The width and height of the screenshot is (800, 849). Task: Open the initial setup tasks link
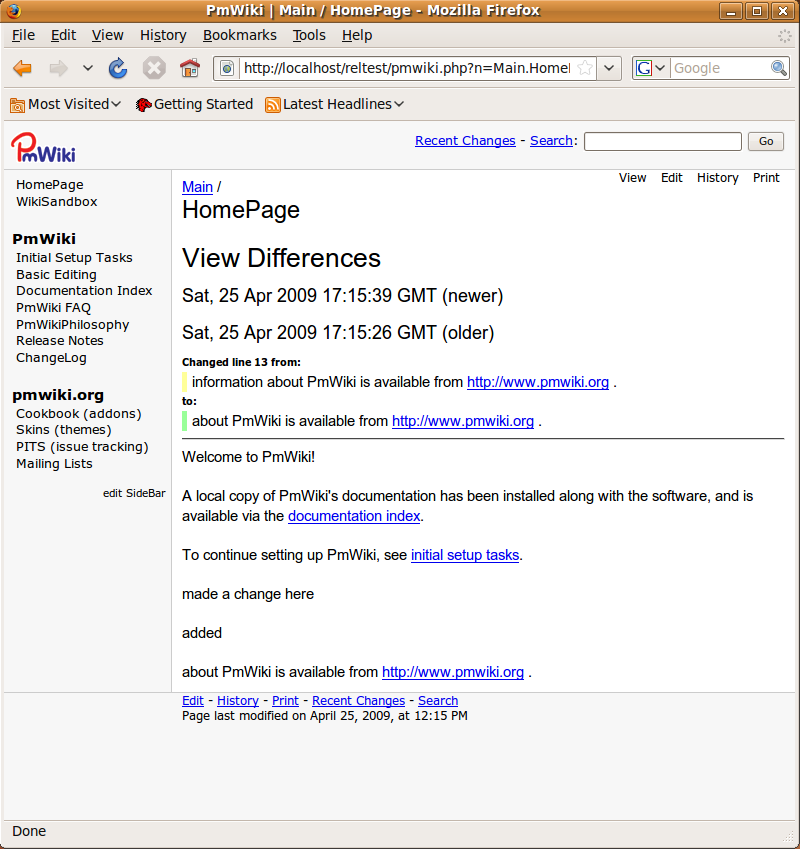465,555
